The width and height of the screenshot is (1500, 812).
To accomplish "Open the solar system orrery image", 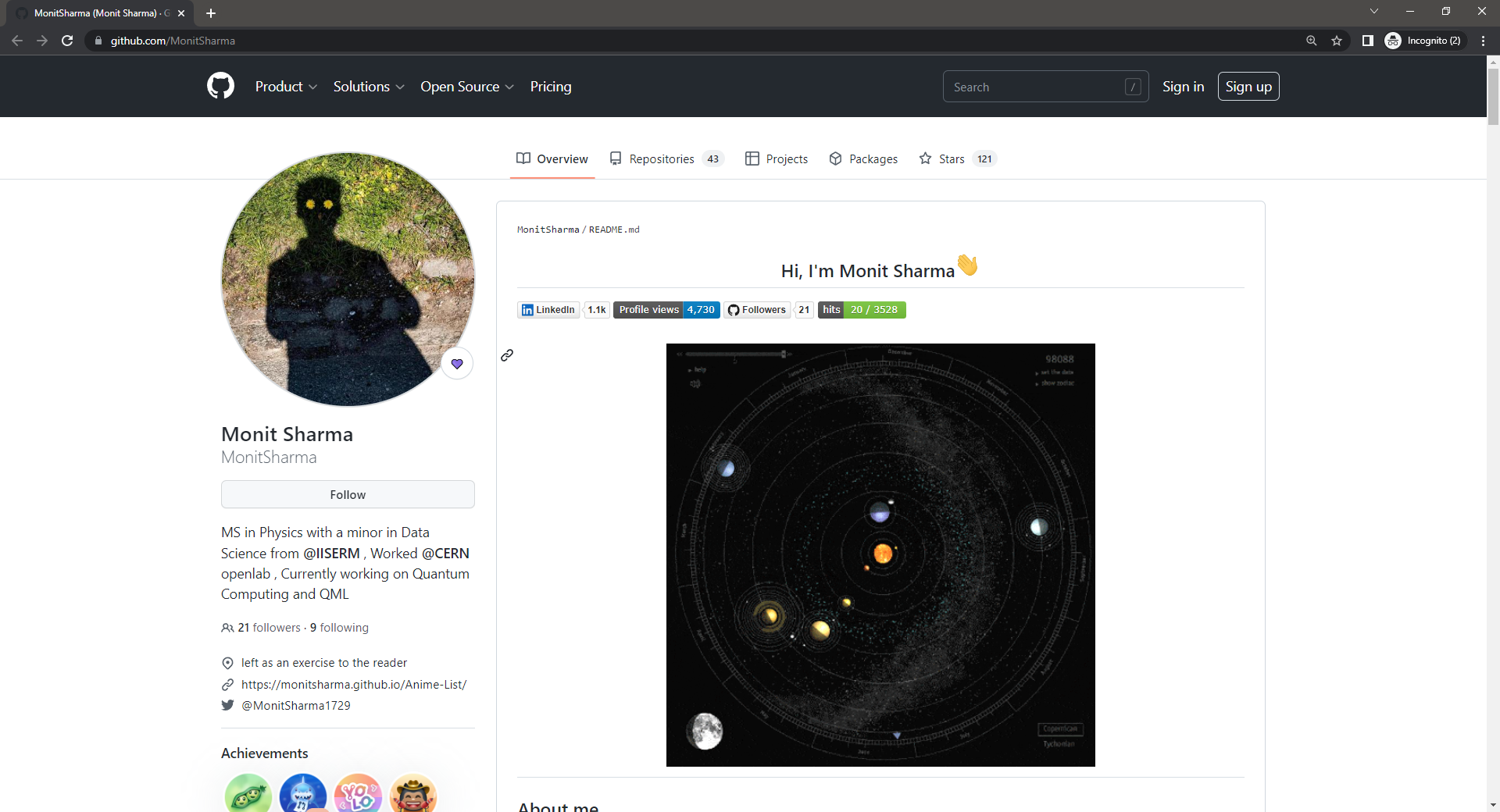I will (x=880, y=555).
